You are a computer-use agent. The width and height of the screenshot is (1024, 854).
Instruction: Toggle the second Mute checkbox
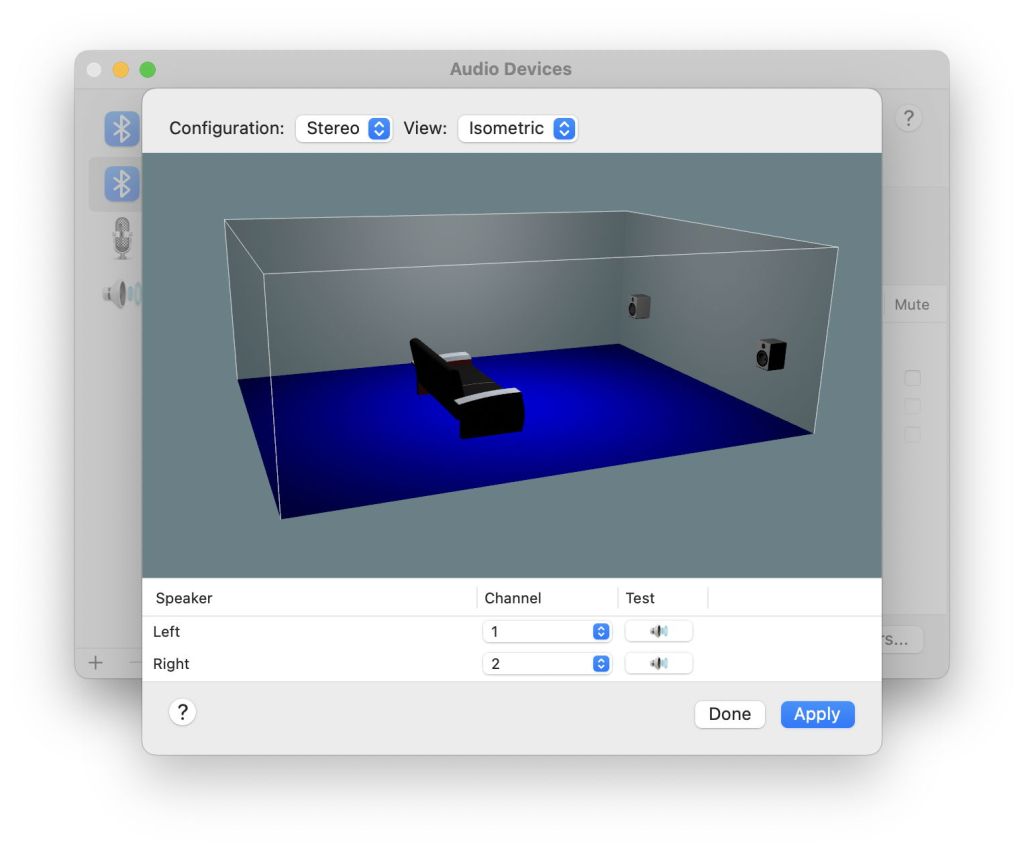click(912, 406)
